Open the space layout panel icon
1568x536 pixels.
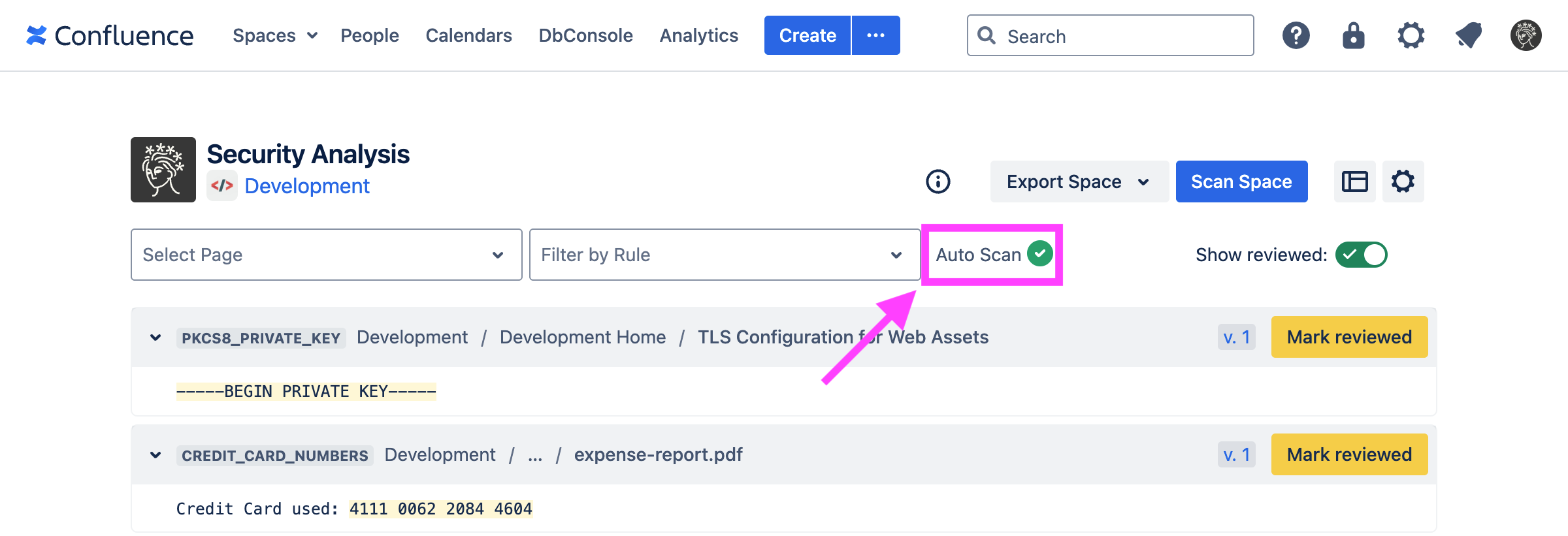[1354, 181]
